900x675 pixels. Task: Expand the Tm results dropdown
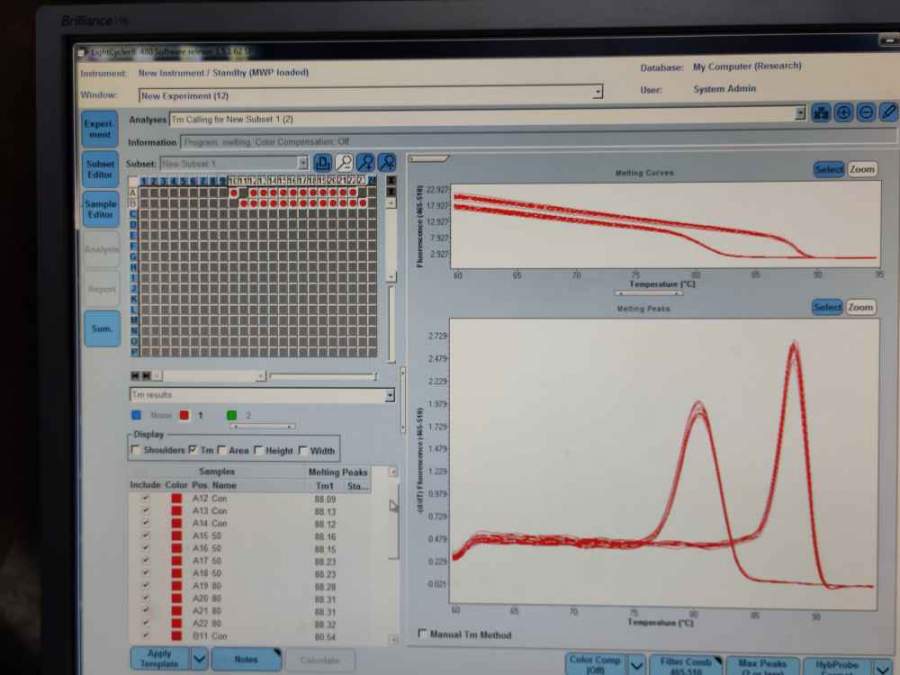pyautogui.click(x=390, y=395)
